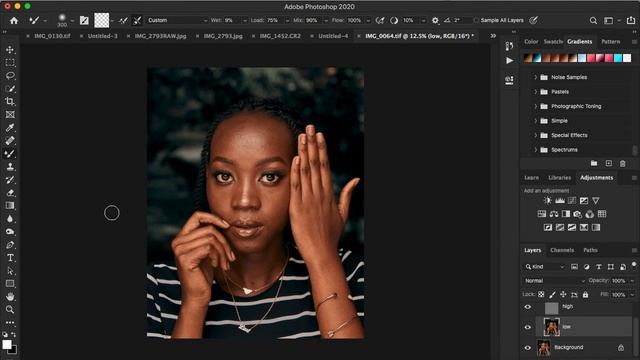Screen dimensions: 640x360
Task: Open the Opacity value slider dropdown
Action: [x=632, y=281]
